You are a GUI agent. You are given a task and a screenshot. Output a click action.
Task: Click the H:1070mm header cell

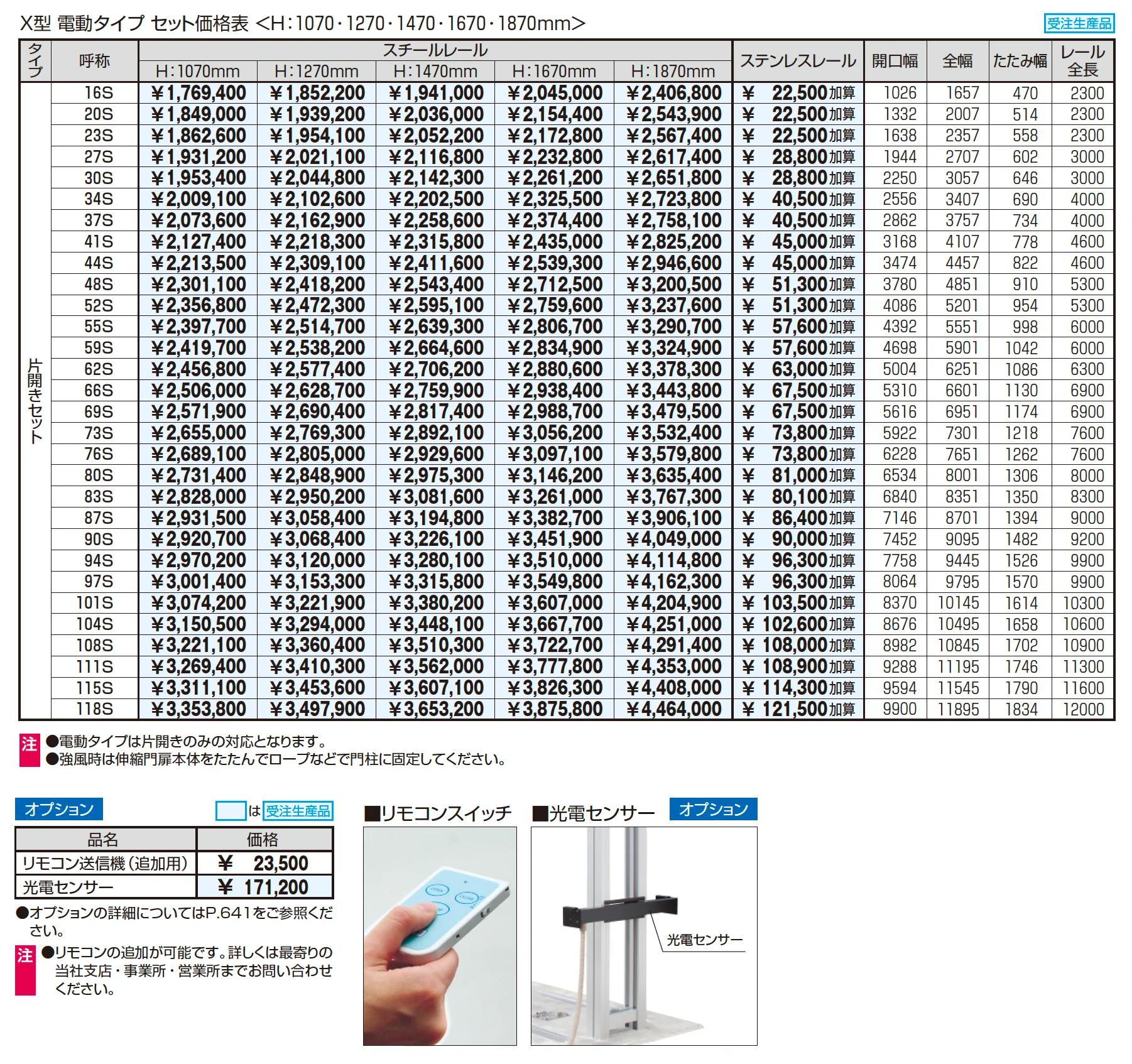coord(197,71)
